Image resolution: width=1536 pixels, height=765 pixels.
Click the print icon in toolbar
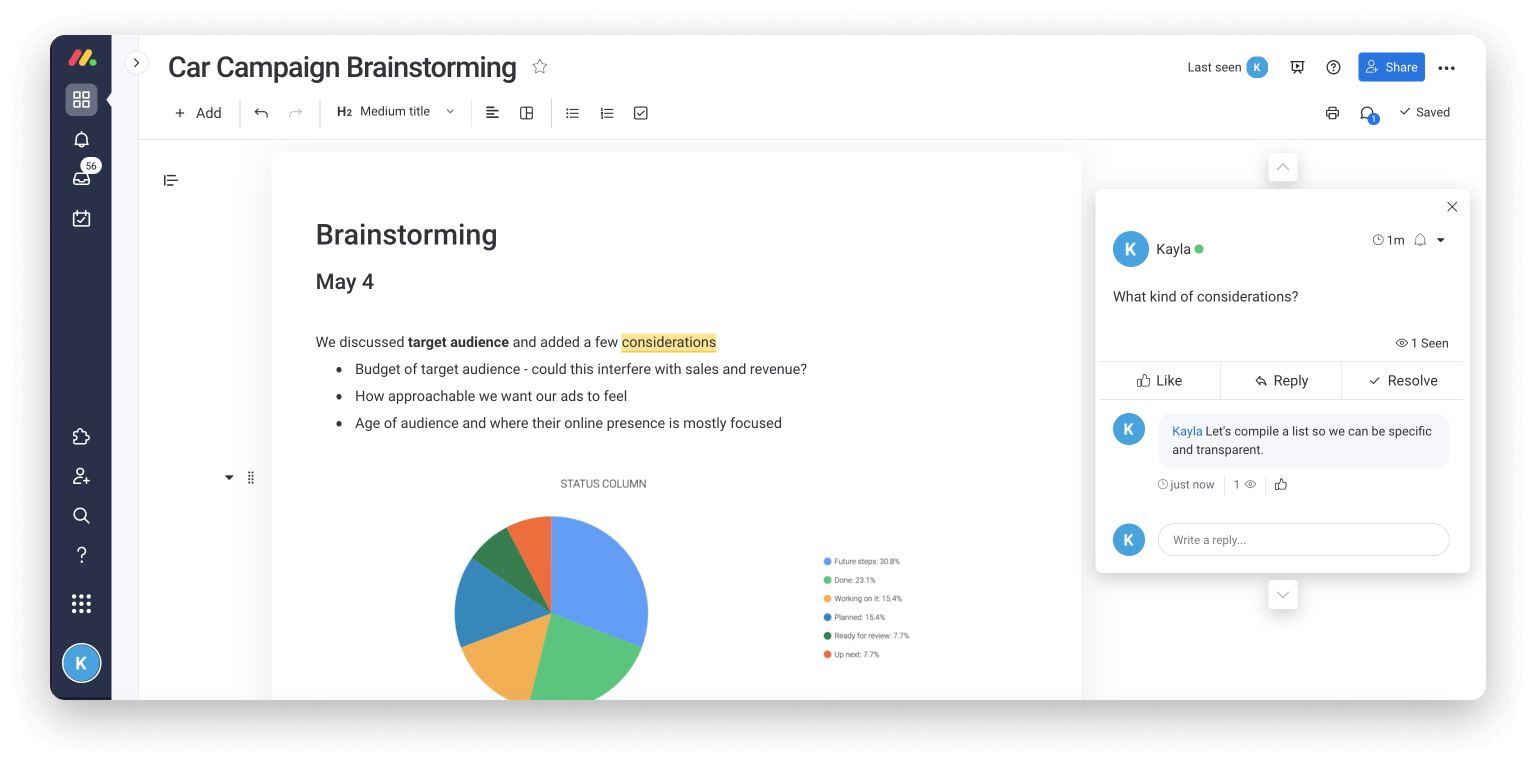click(1332, 113)
